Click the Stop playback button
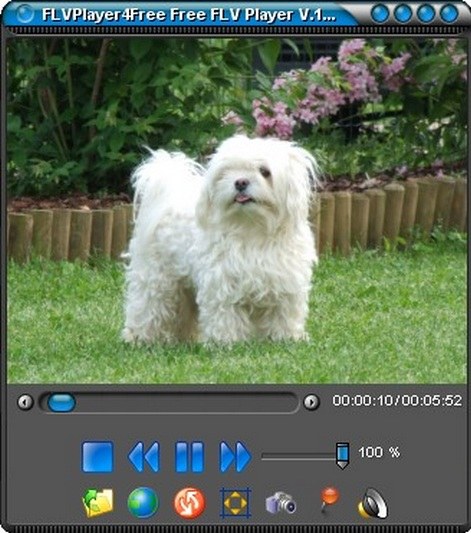The height and width of the screenshot is (533, 471). (98, 457)
